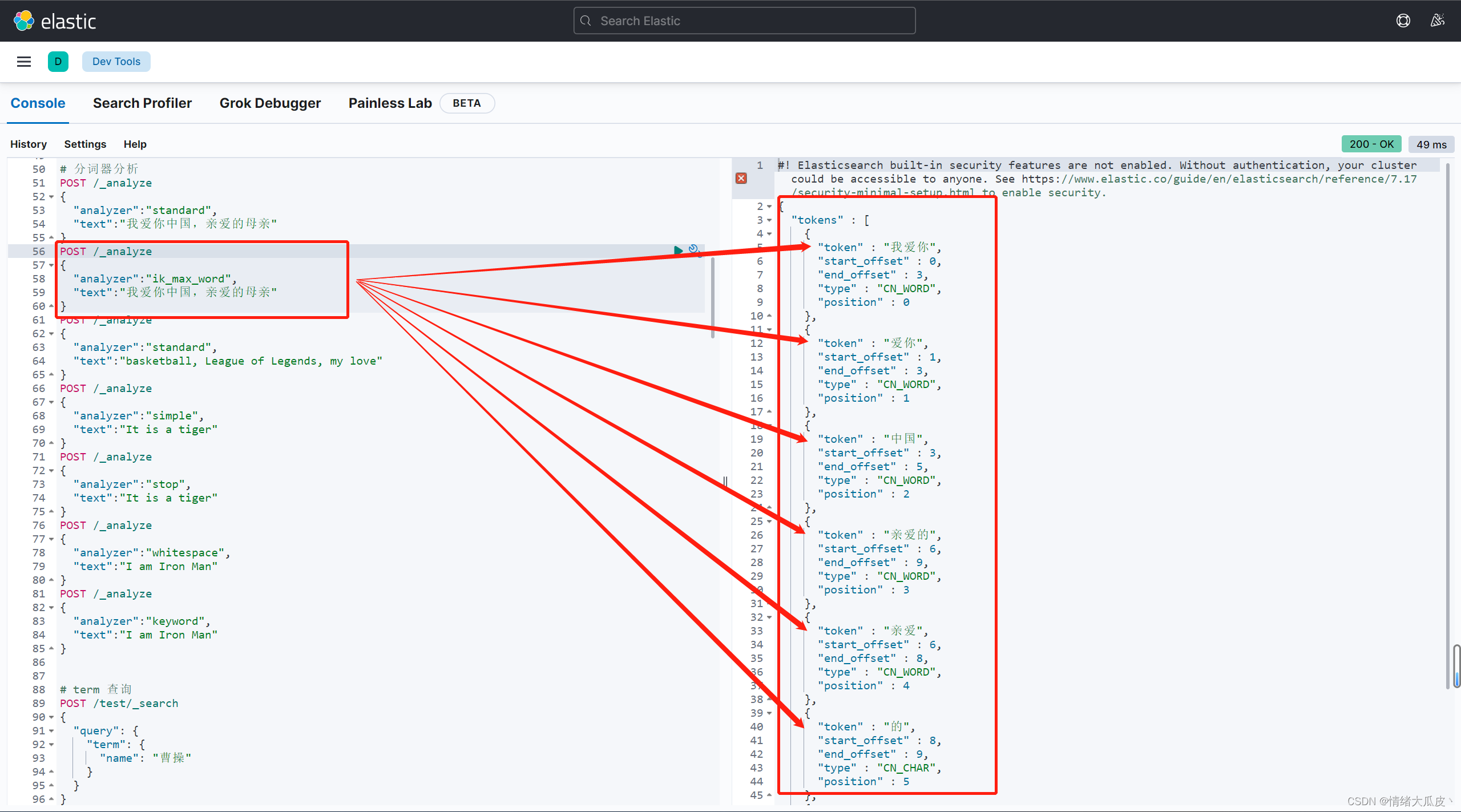This screenshot has height=812, width=1461.
Task: Open the help menu lifebuoy icon
Action: click(1403, 21)
